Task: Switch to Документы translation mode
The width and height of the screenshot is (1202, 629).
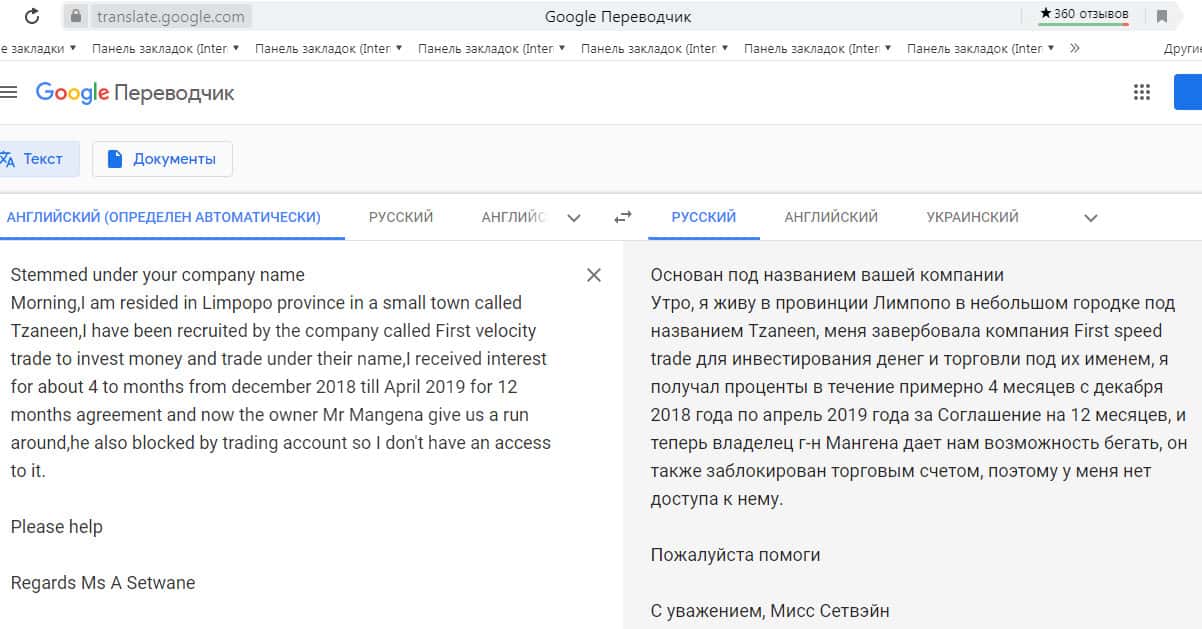Action: pyautogui.click(x=162, y=159)
